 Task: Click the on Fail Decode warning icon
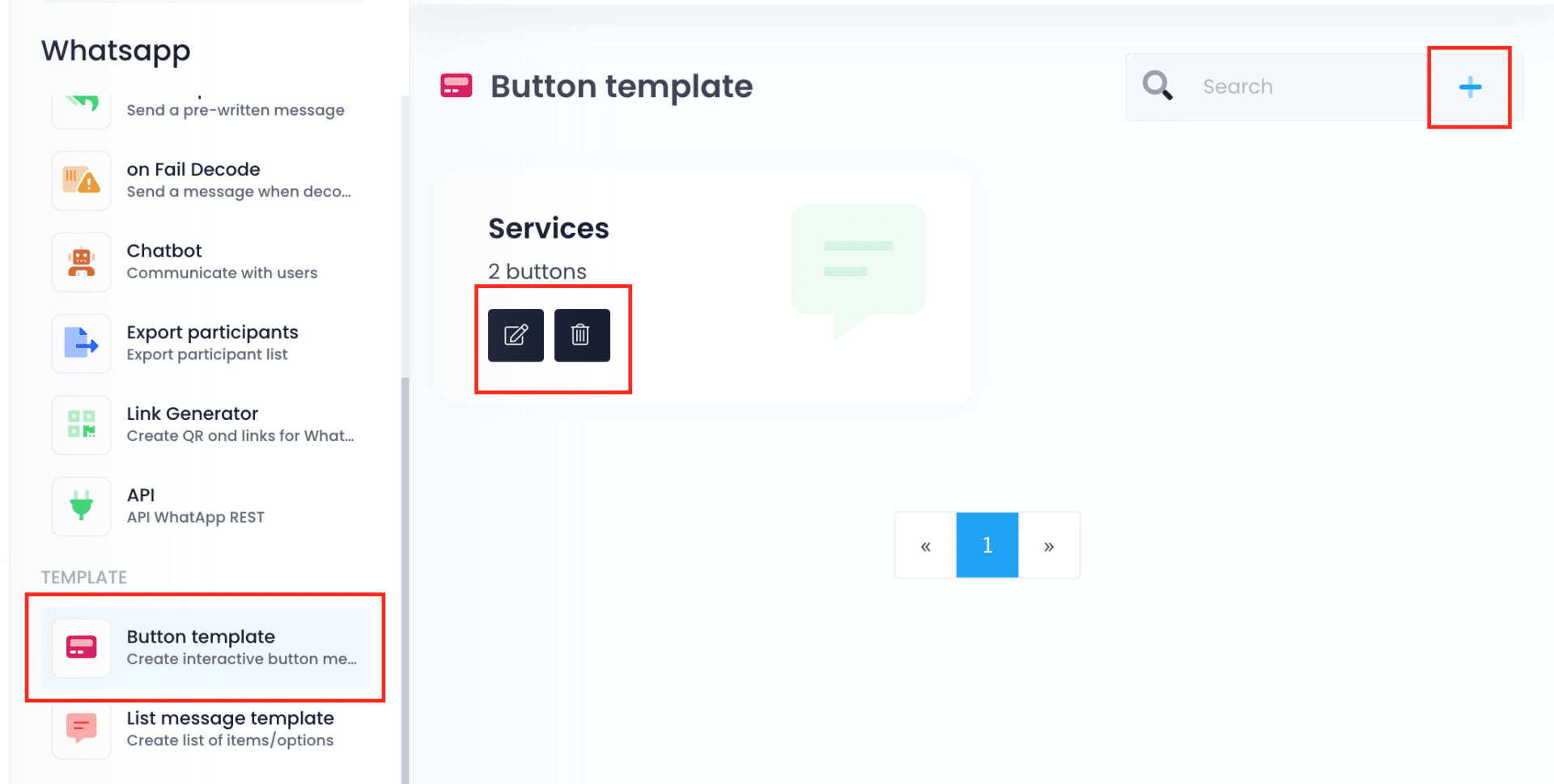tap(81, 180)
